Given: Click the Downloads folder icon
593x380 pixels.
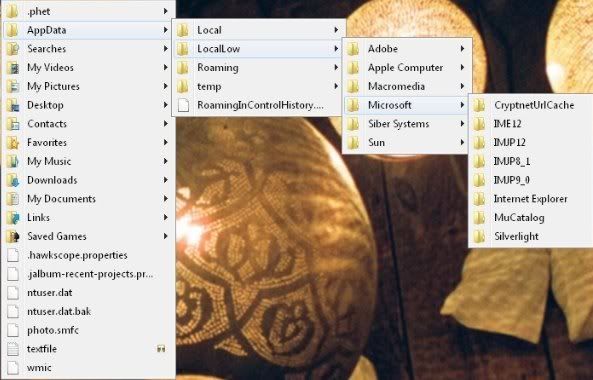Looking at the screenshot, I should click(12, 180).
